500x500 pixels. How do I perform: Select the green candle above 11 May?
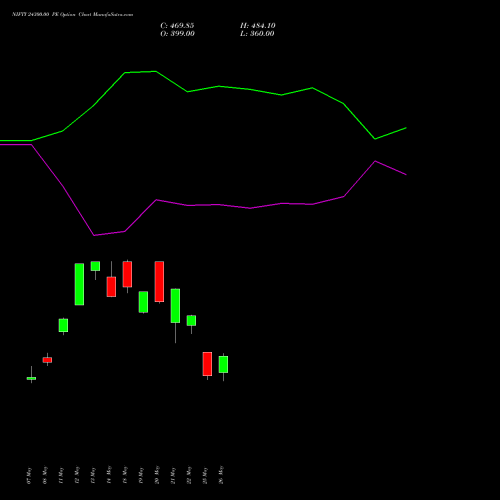click(63, 325)
